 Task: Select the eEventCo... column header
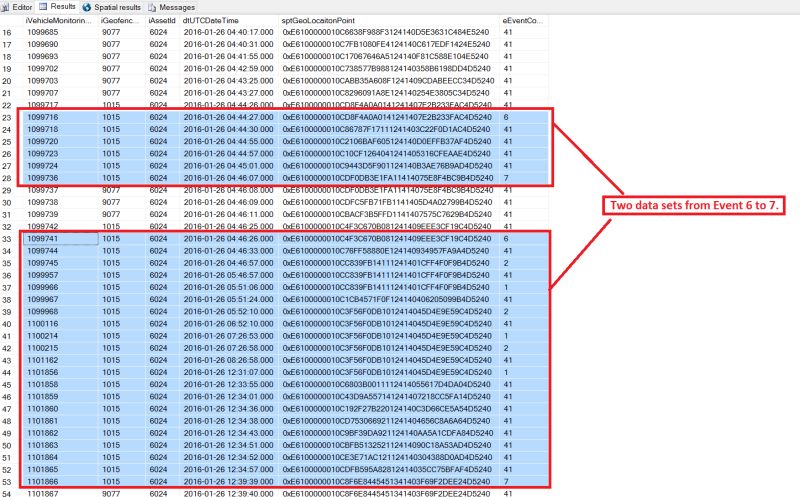[524, 20]
